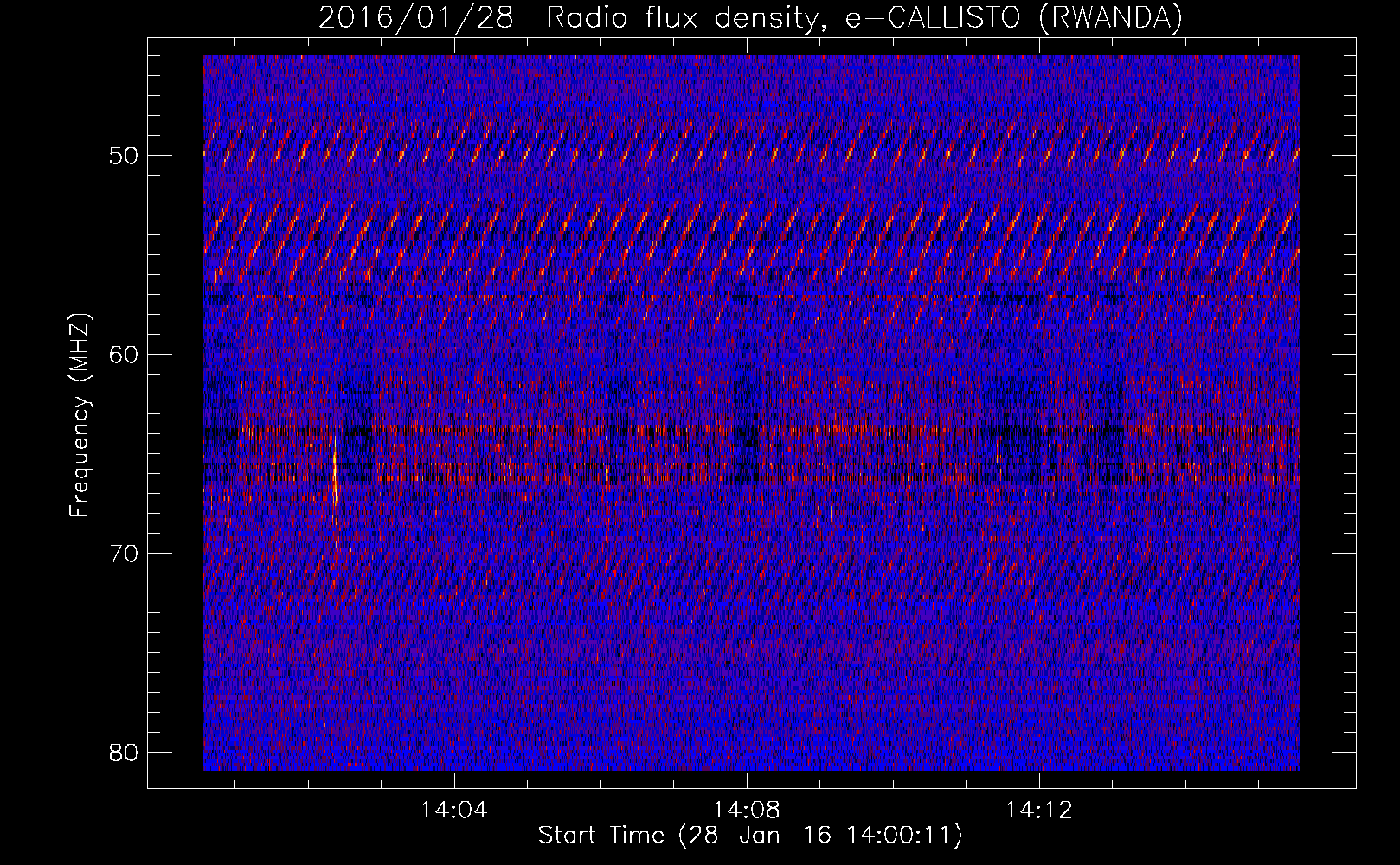Click the 50 MHz frequency tick label

tap(125, 156)
